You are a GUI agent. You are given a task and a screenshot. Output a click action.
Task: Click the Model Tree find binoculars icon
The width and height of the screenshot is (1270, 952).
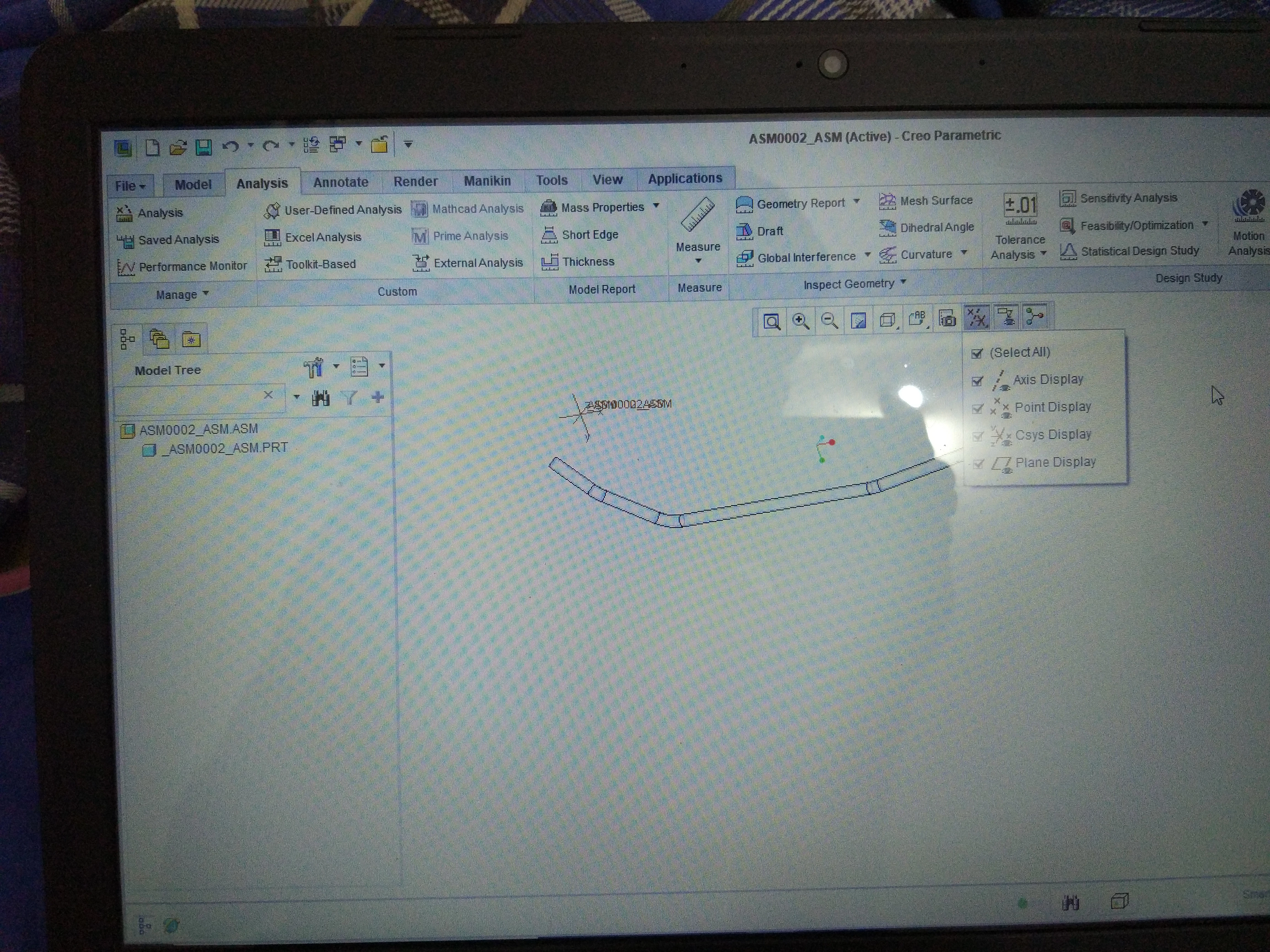320,398
